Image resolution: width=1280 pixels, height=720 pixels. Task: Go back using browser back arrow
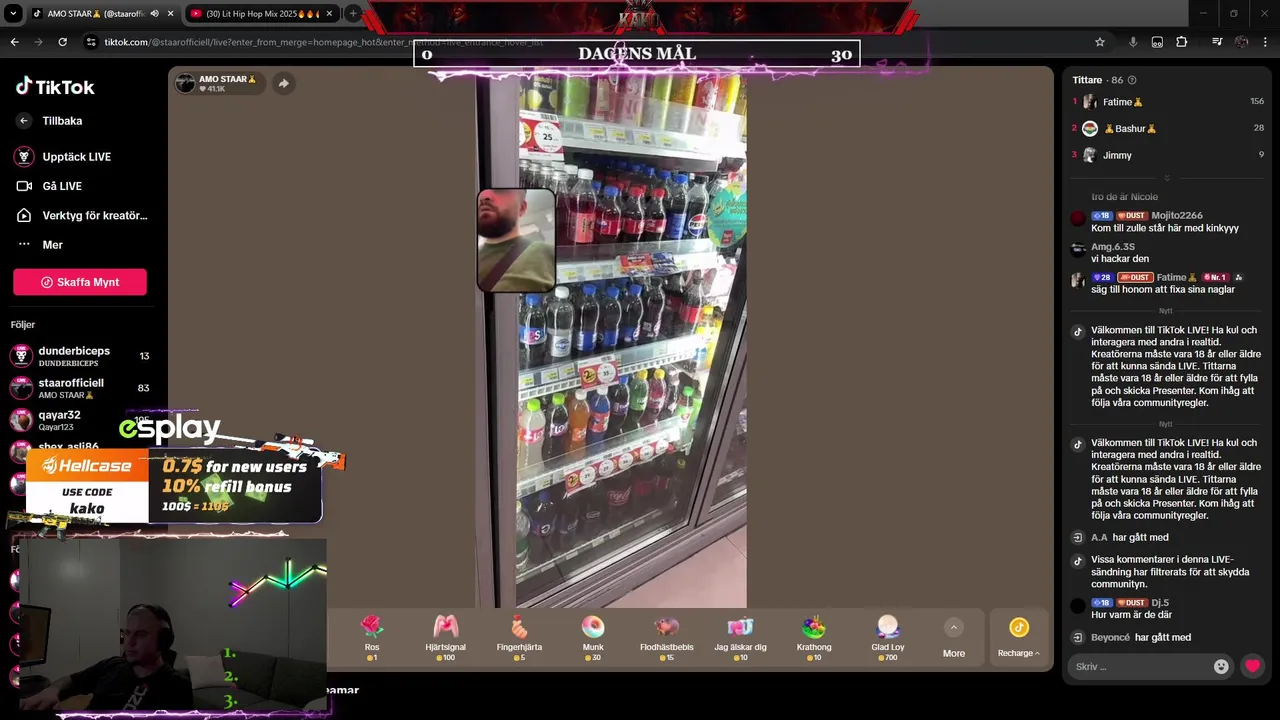(x=14, y=42)
